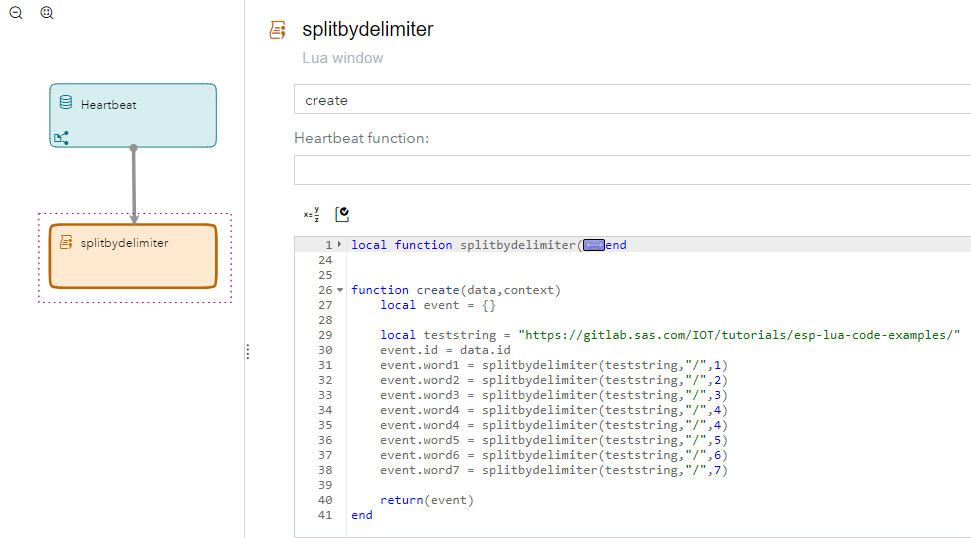Screen dimensions: 971x538
Task: Click the zoom in magnifier icon
Action: (x=47, y=13)
